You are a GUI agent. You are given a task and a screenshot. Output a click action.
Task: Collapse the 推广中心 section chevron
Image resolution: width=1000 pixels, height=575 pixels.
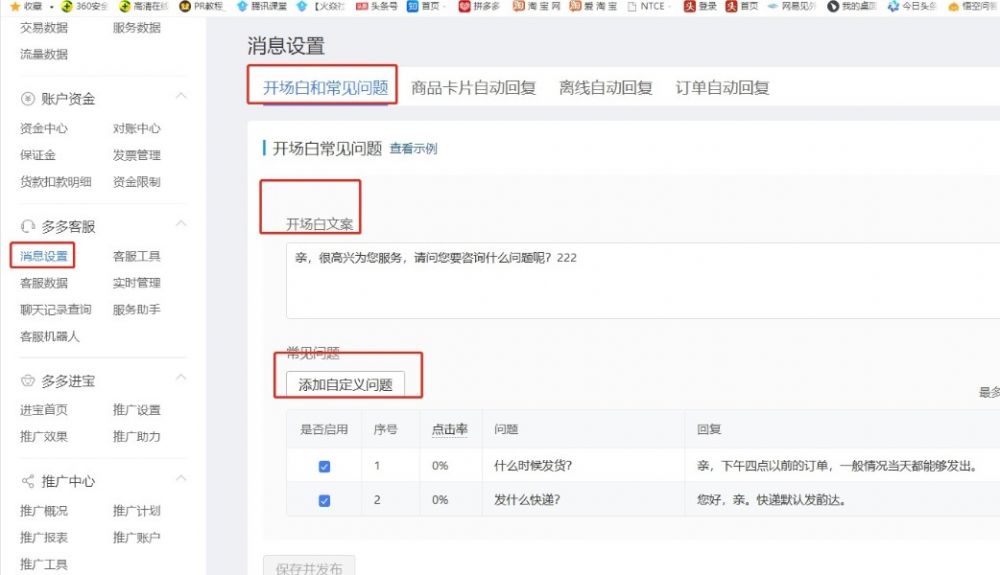coord(181,478)
